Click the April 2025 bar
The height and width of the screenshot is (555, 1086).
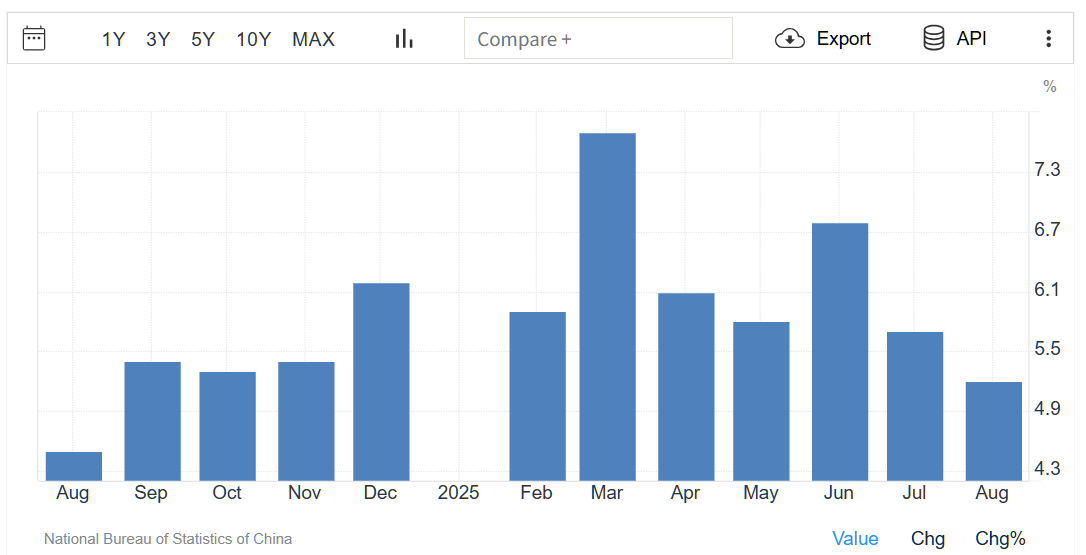pyautogui.click(x=686, y=387)
